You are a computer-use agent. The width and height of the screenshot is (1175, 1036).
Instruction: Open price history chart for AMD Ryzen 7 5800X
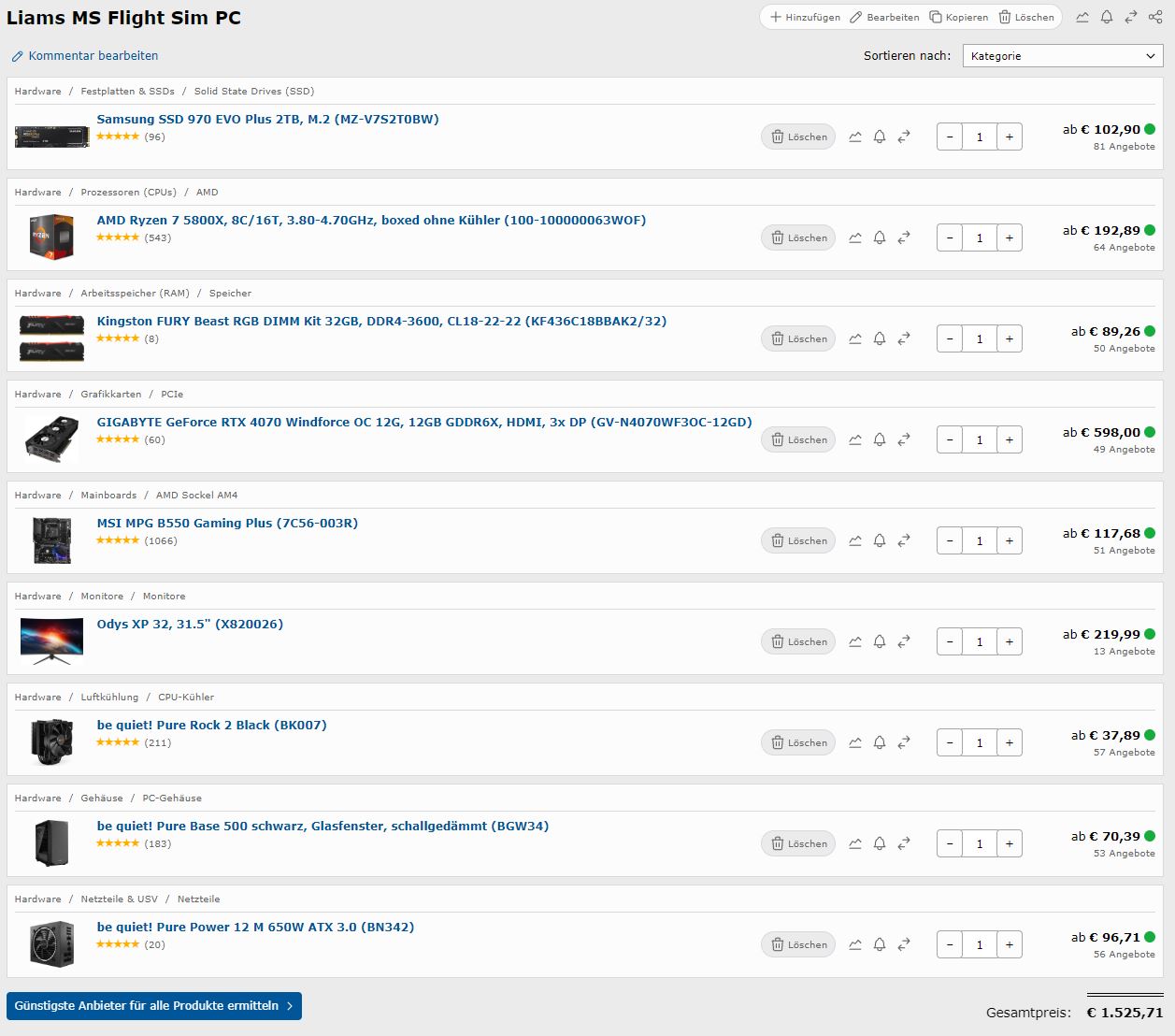pyautogui.click(x=855, y=237)
